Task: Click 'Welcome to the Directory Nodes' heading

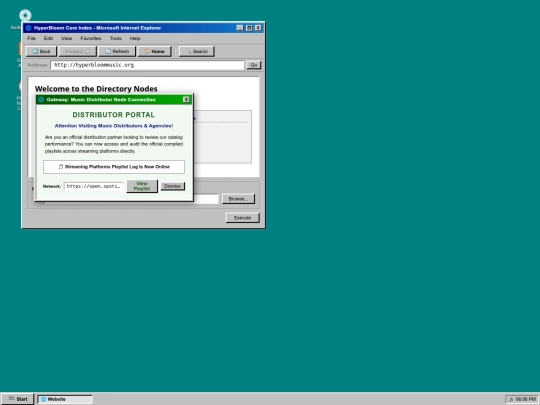Action: (x=96, y=89)
